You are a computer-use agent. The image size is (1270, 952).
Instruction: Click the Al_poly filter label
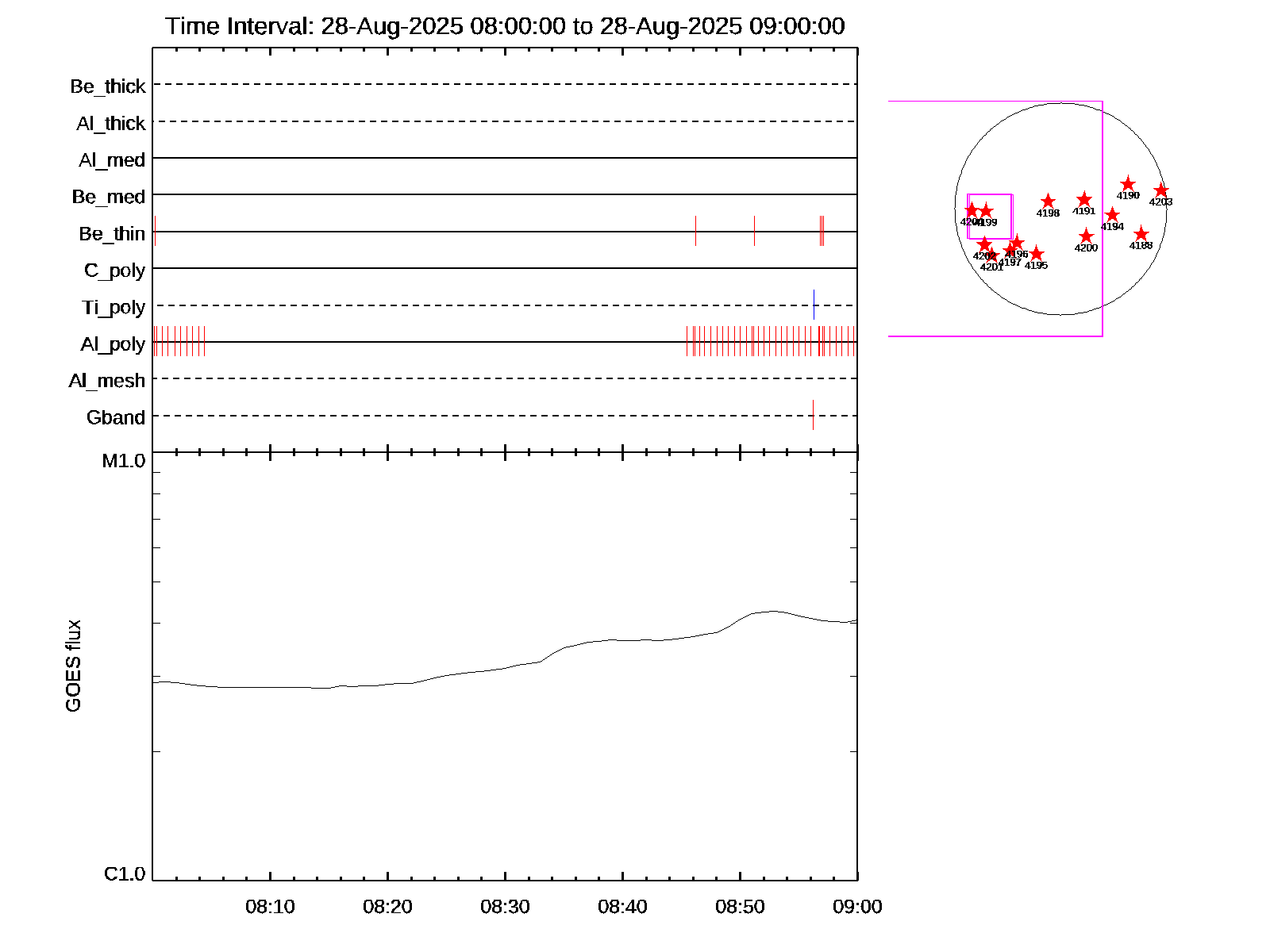[113, 344]
